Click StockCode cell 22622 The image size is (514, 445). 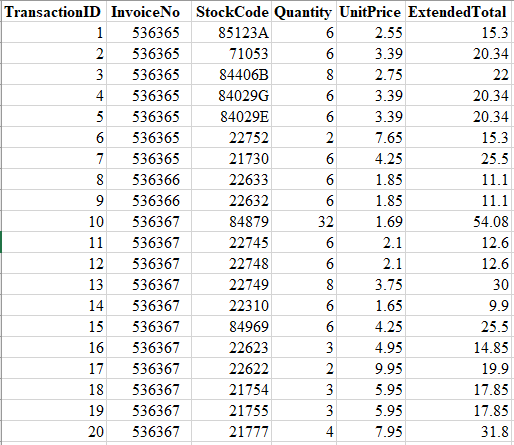click(x=232, y=369)
